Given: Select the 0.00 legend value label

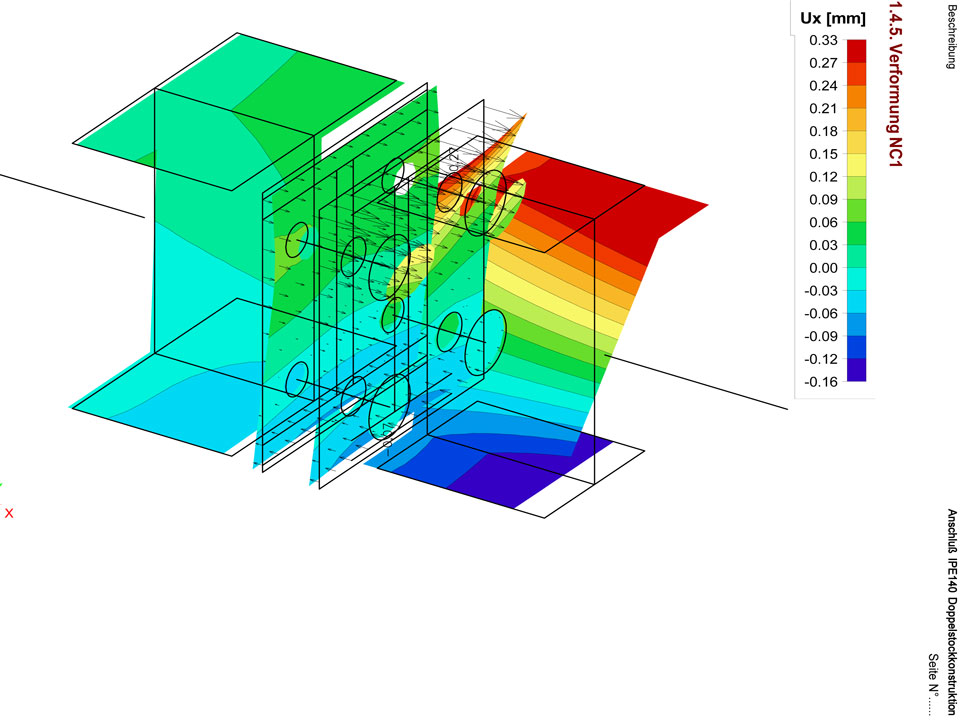Looking at the screenshot, I should (x=822, y=268).
